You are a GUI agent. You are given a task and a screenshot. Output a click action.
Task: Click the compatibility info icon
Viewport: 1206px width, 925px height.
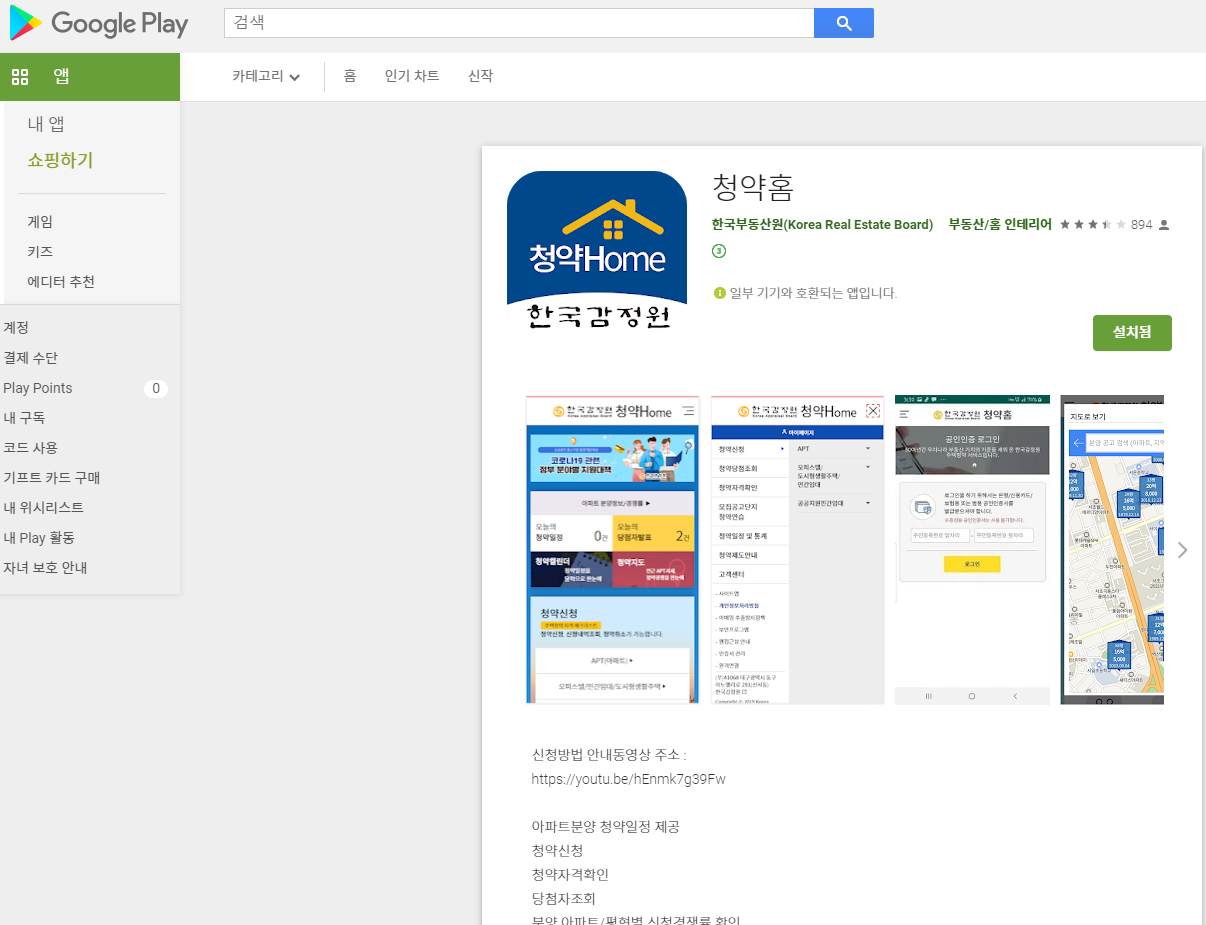(719, 293)
